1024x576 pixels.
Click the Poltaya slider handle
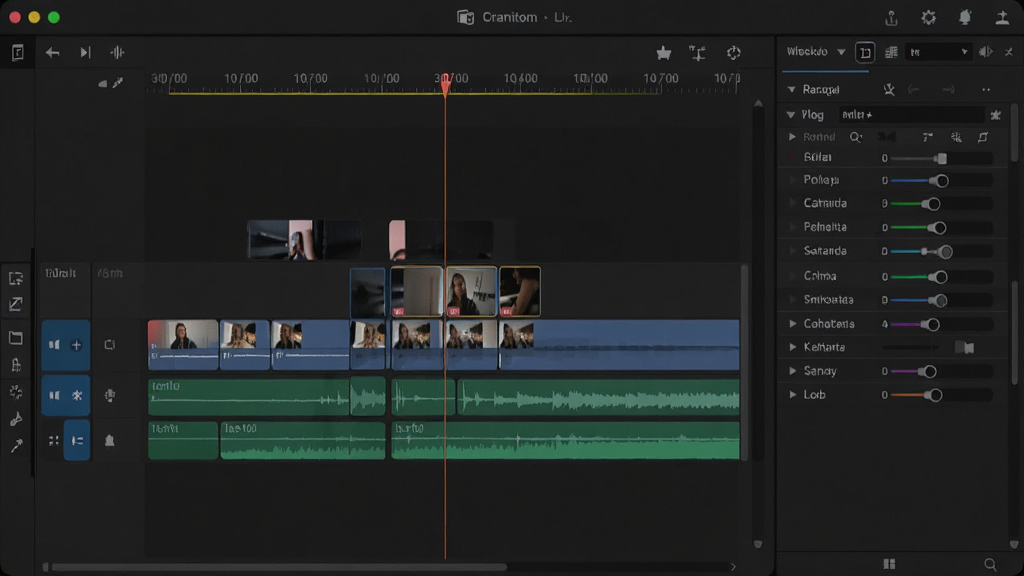click(941, 181)
